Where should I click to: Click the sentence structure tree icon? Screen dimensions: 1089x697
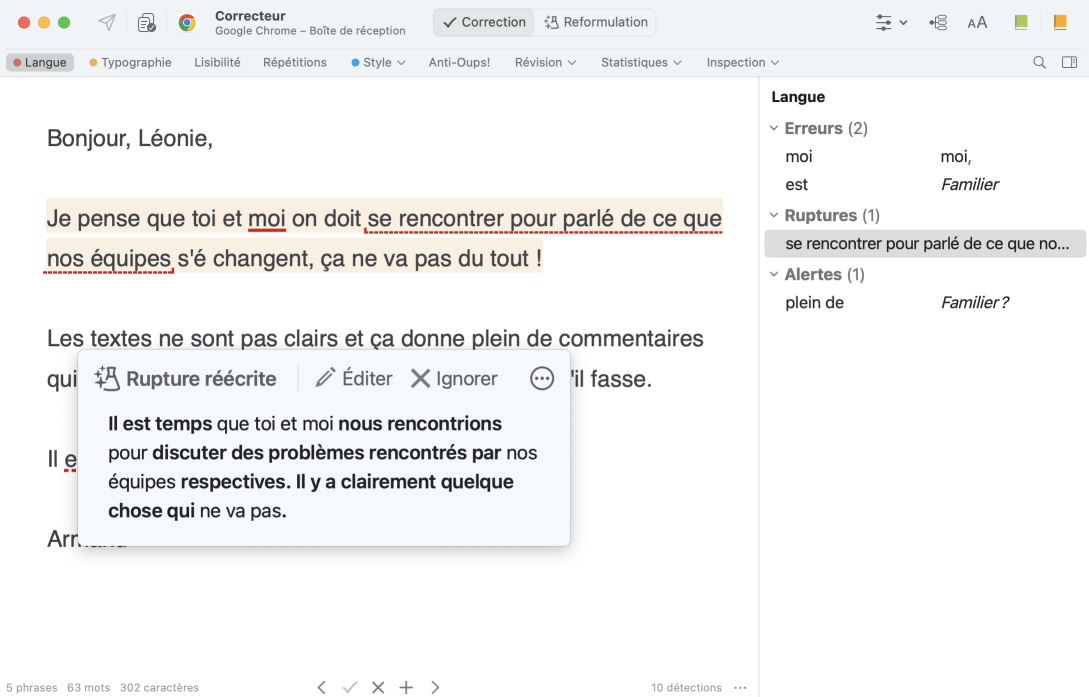point(938,21)
